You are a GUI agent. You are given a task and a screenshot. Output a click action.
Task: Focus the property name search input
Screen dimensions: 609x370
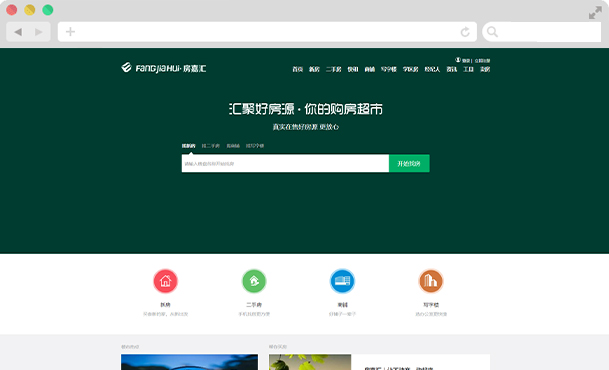pyautogui.click(x=285, y=163)
